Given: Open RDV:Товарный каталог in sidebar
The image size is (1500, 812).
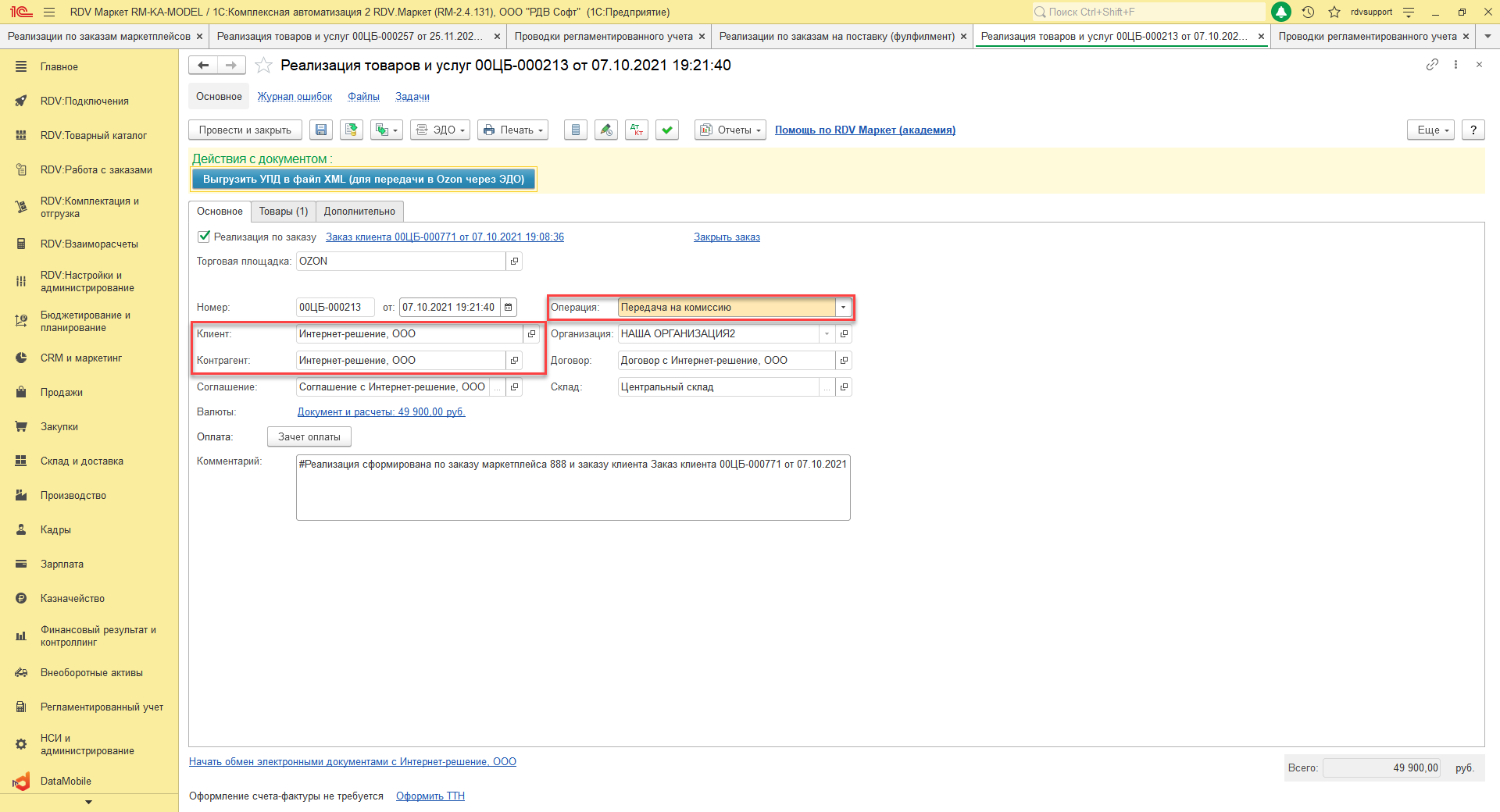Looking at the screenshot, I should tap(93, 136).
